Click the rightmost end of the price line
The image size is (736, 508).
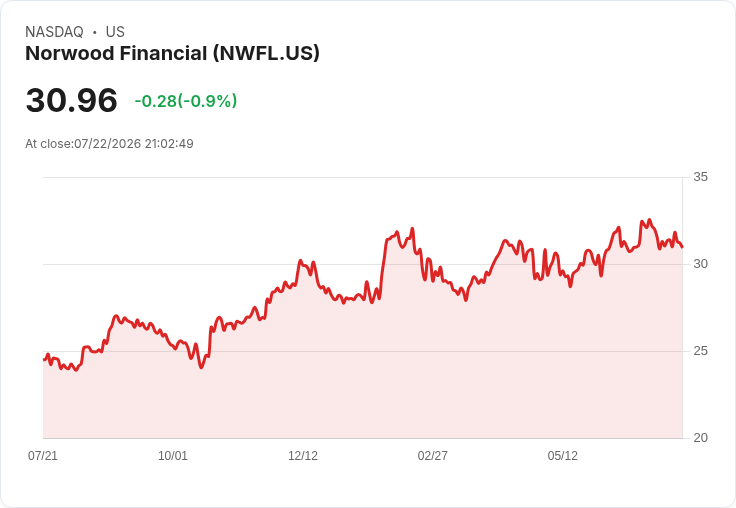click(x=682, y=247)
